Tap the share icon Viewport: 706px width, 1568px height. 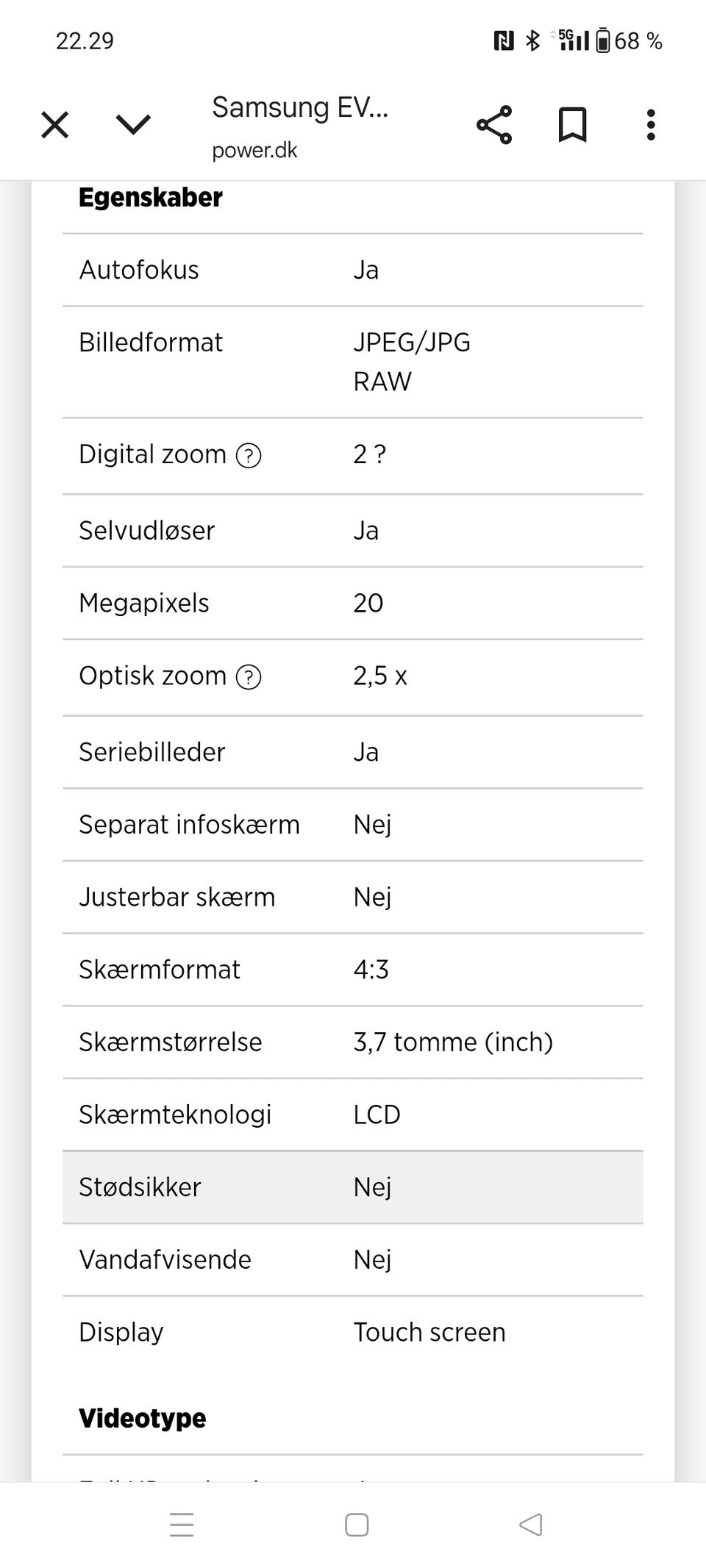pos(494,125)
